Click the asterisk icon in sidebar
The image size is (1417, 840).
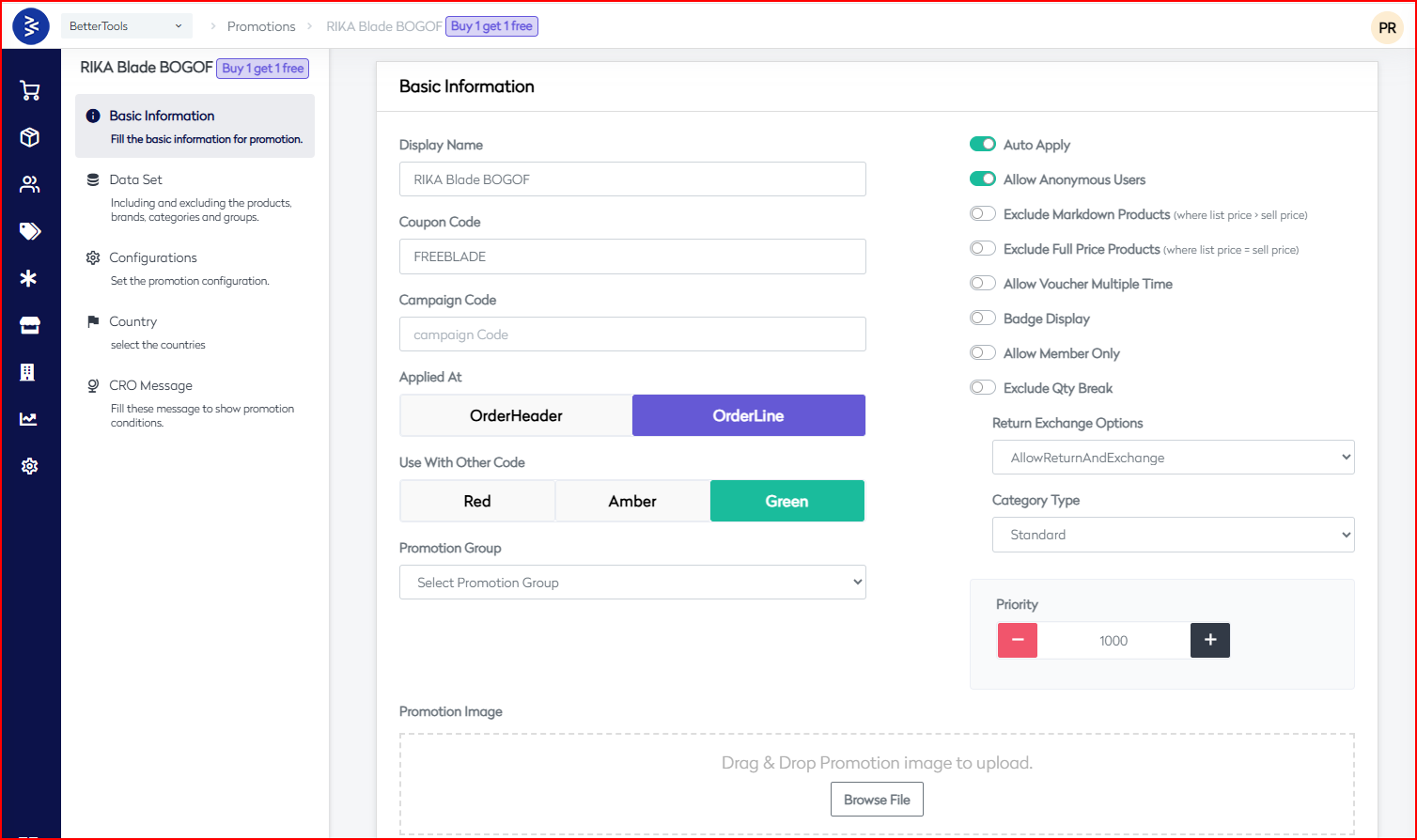[30, 278]
